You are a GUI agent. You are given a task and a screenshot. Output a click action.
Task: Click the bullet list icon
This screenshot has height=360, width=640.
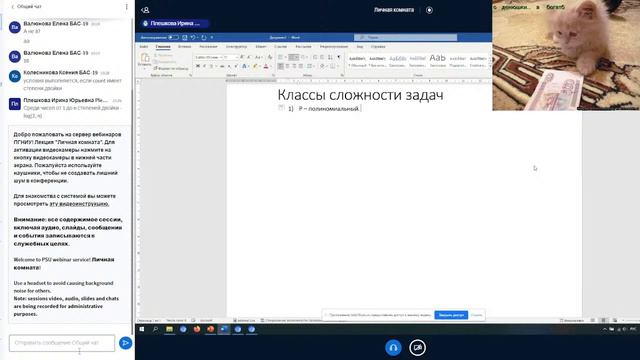click(280, 57)
